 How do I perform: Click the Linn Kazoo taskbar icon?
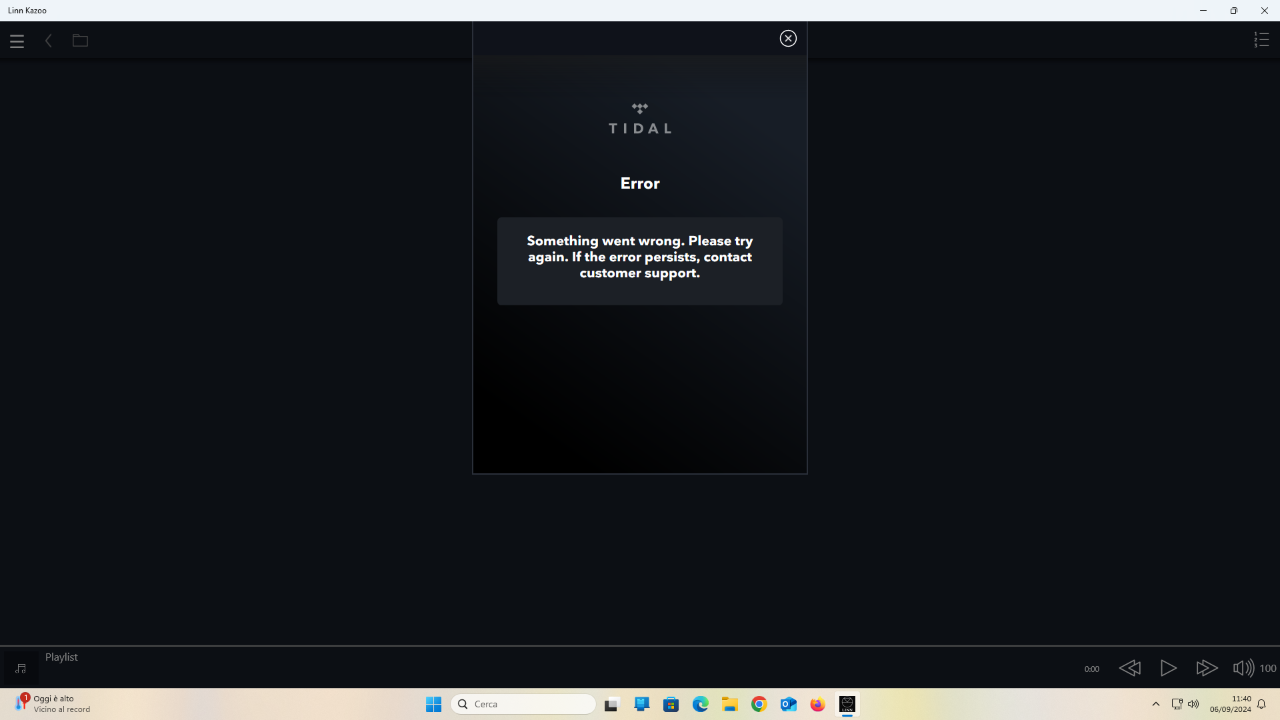(x=847, y=704)
